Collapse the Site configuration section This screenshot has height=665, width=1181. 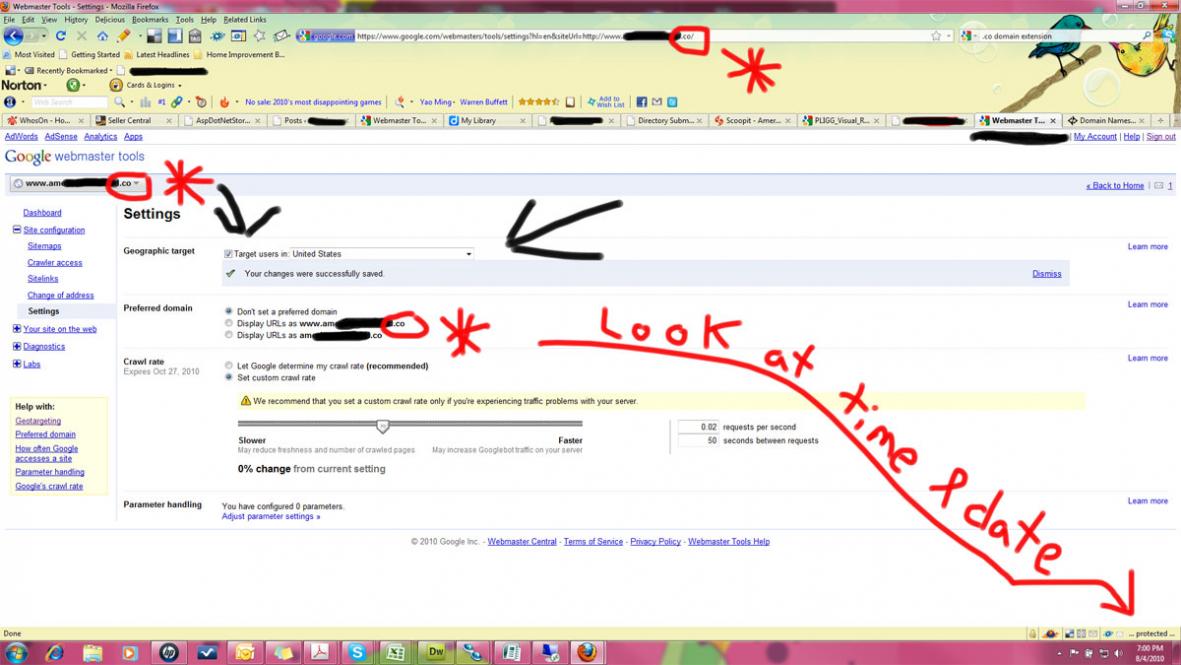17,230
